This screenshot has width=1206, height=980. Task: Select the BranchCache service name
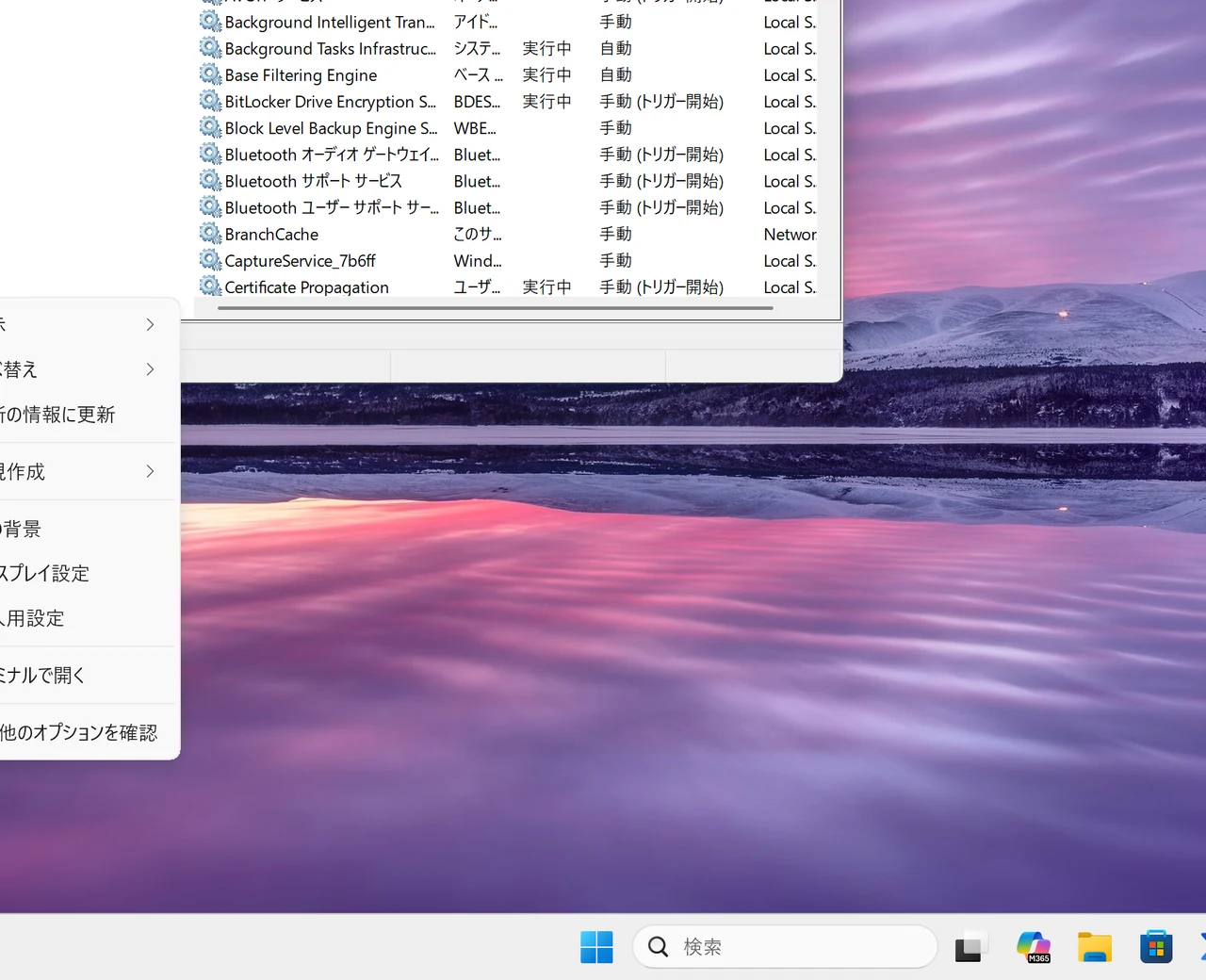271,234
